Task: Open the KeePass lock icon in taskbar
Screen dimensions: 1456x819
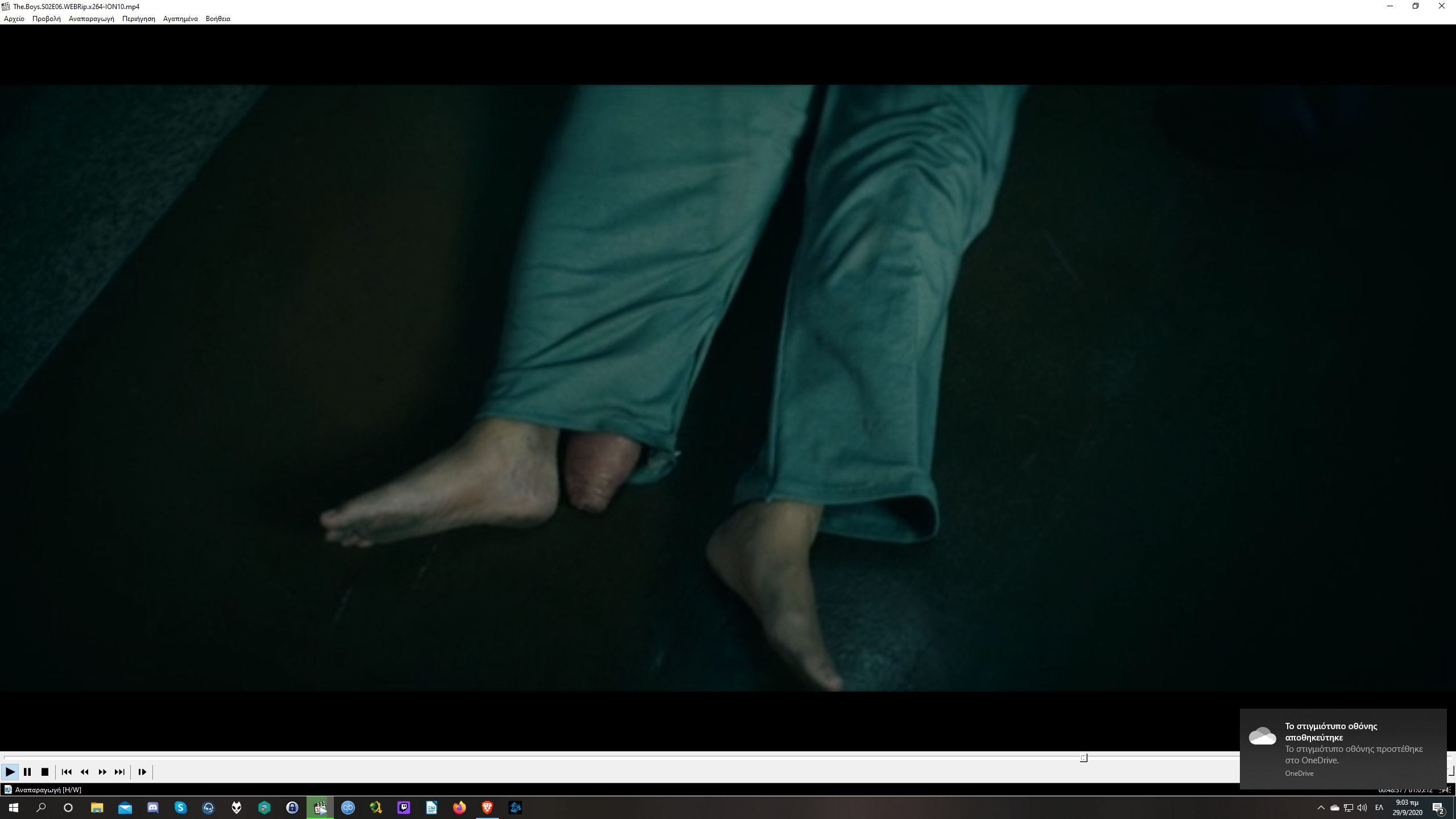Action: tap(292, 808)
